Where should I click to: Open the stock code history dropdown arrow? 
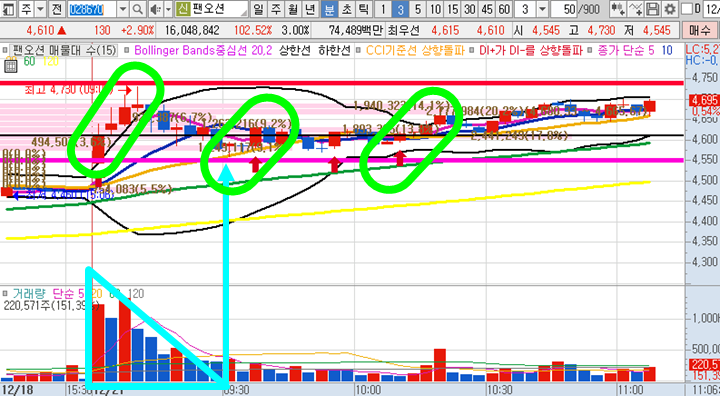point(123,9)
